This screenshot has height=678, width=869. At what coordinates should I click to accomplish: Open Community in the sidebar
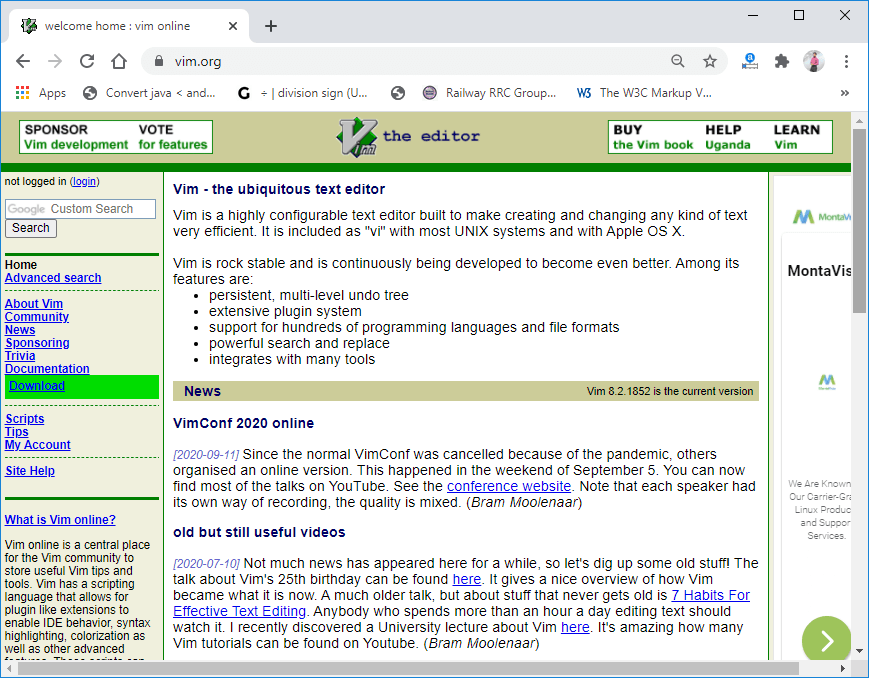(37, 317)
